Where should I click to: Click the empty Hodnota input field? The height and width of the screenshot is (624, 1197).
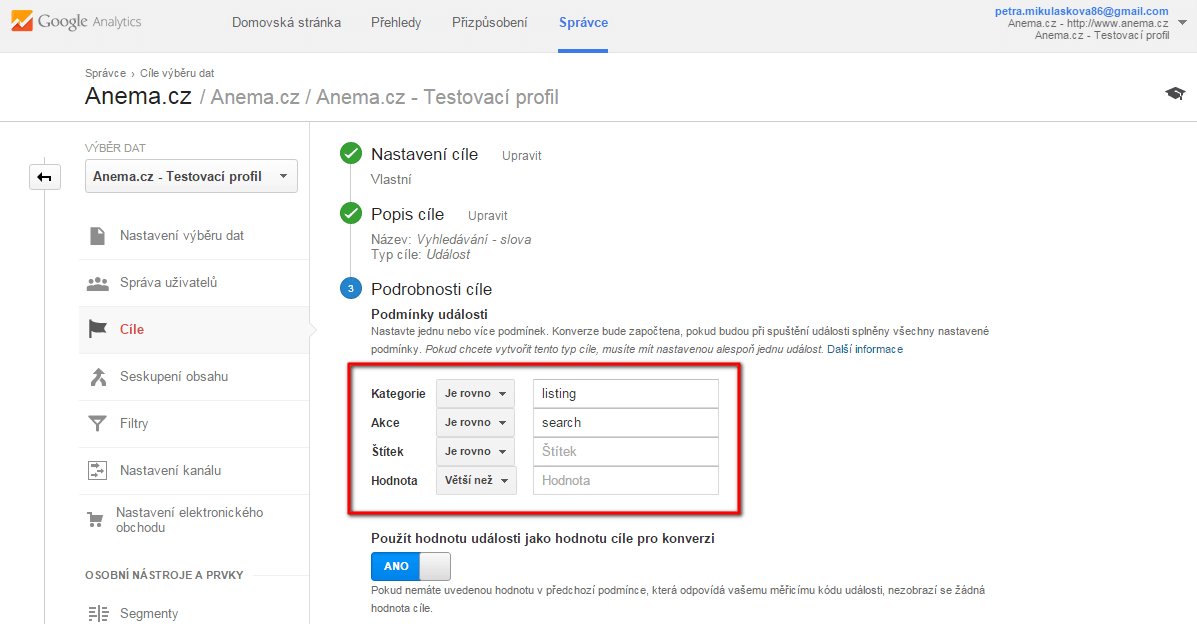625,480
